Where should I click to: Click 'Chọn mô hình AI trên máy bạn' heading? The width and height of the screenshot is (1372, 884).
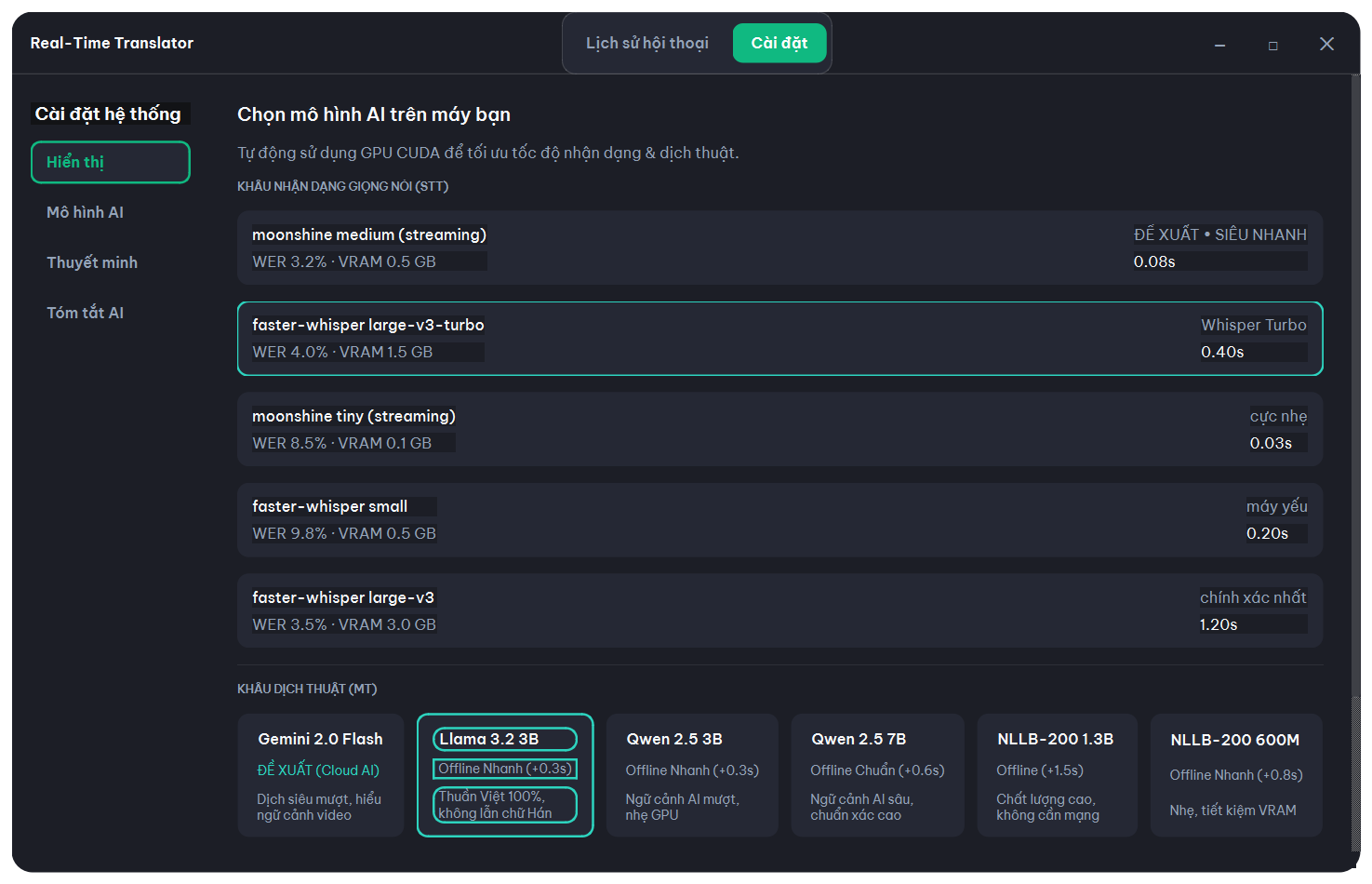click(374, 114)
